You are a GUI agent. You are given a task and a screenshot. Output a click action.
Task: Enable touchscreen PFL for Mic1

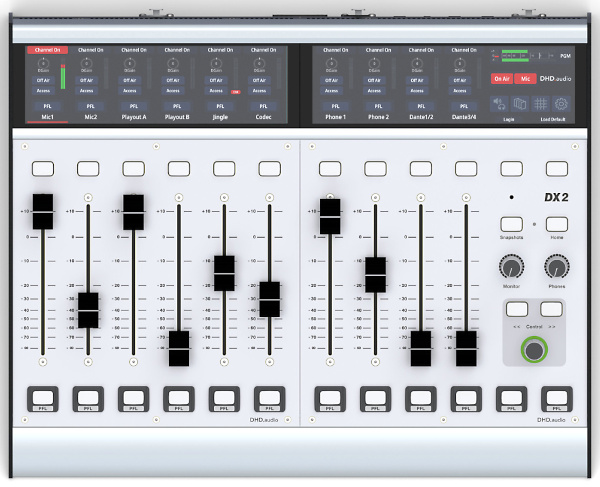(47, 106)
